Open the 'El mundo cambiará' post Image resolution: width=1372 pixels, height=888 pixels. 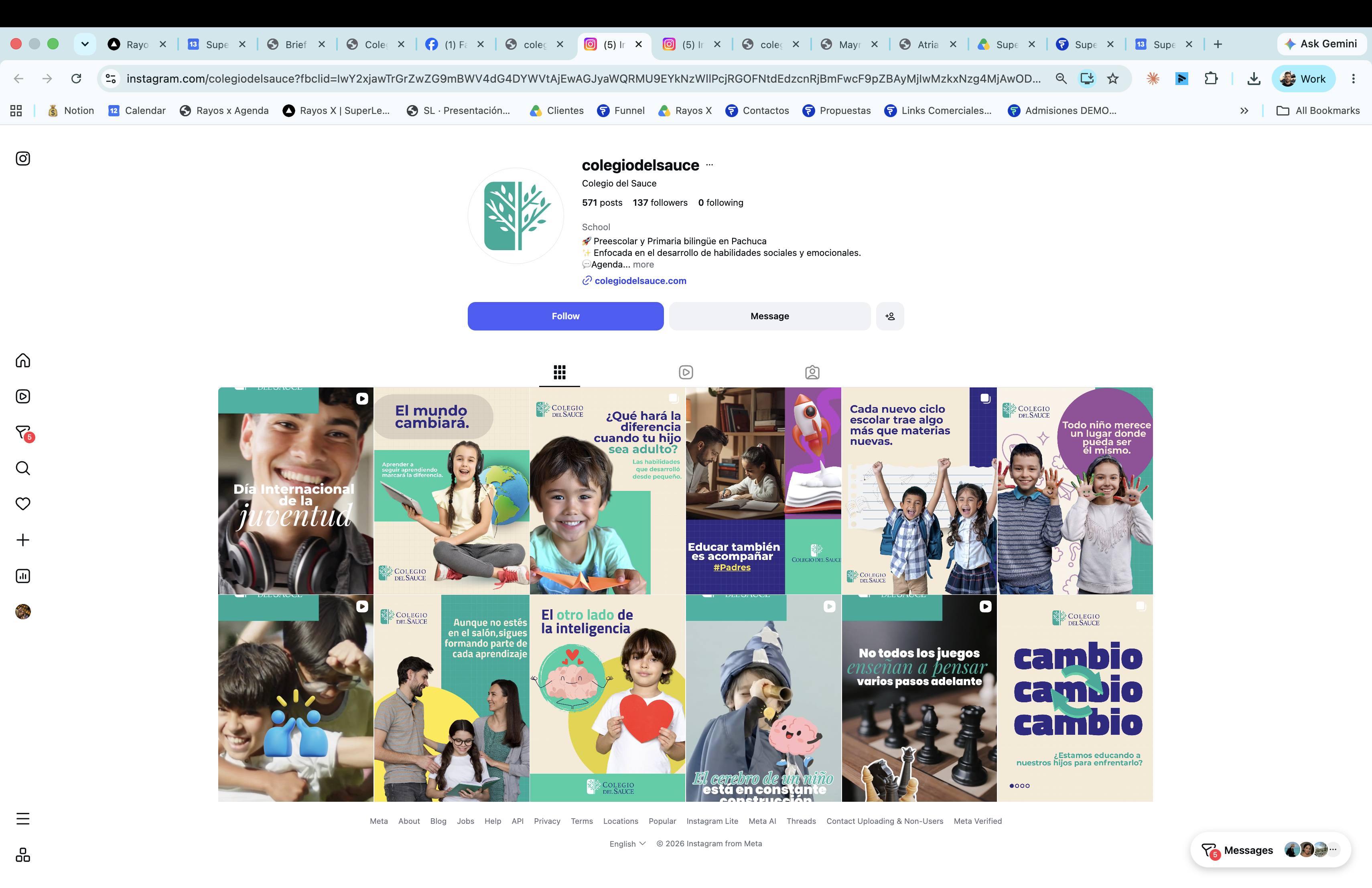(451, 491)
